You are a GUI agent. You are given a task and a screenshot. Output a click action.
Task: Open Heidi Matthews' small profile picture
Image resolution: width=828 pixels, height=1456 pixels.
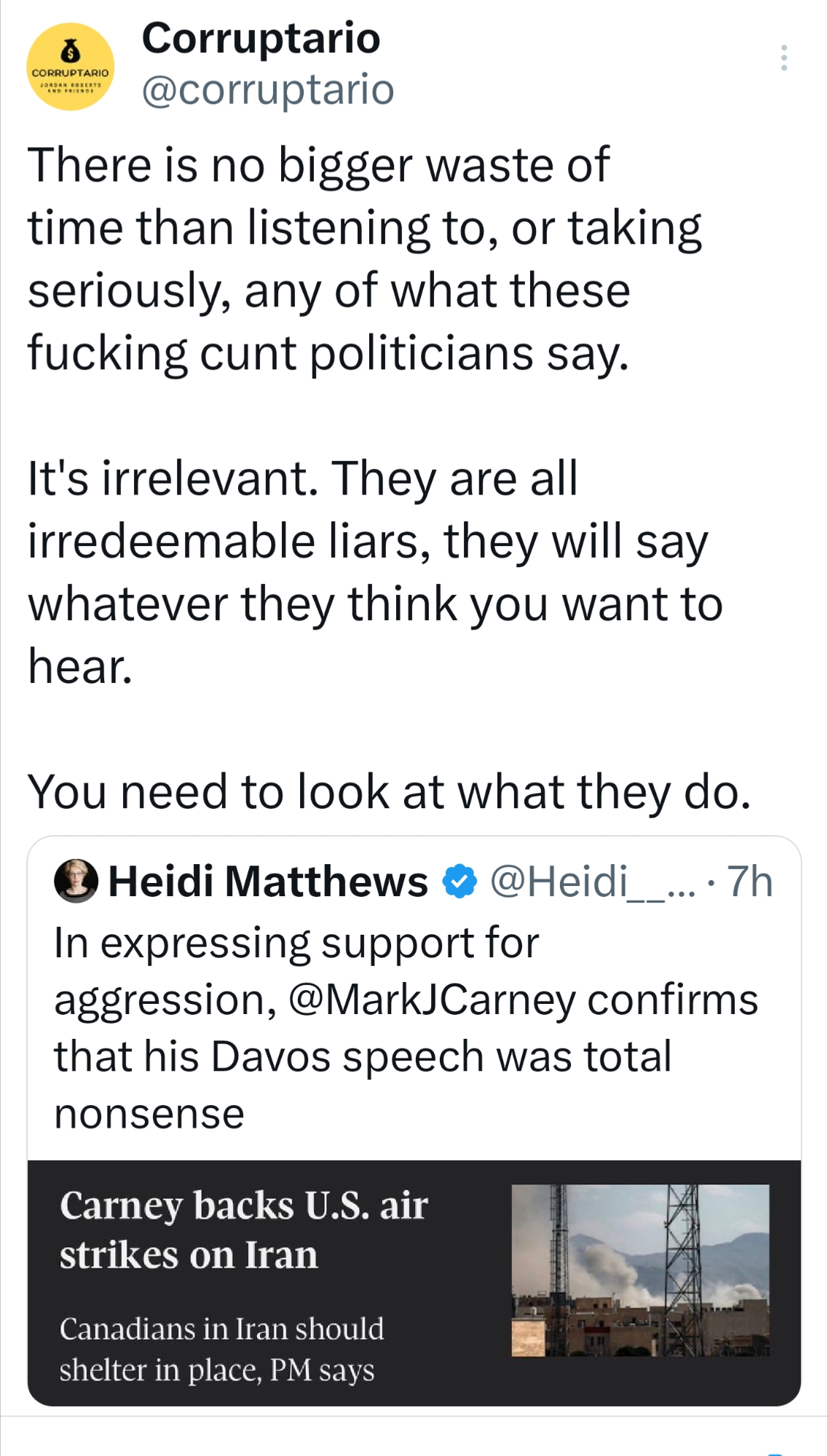pos(76,881)
